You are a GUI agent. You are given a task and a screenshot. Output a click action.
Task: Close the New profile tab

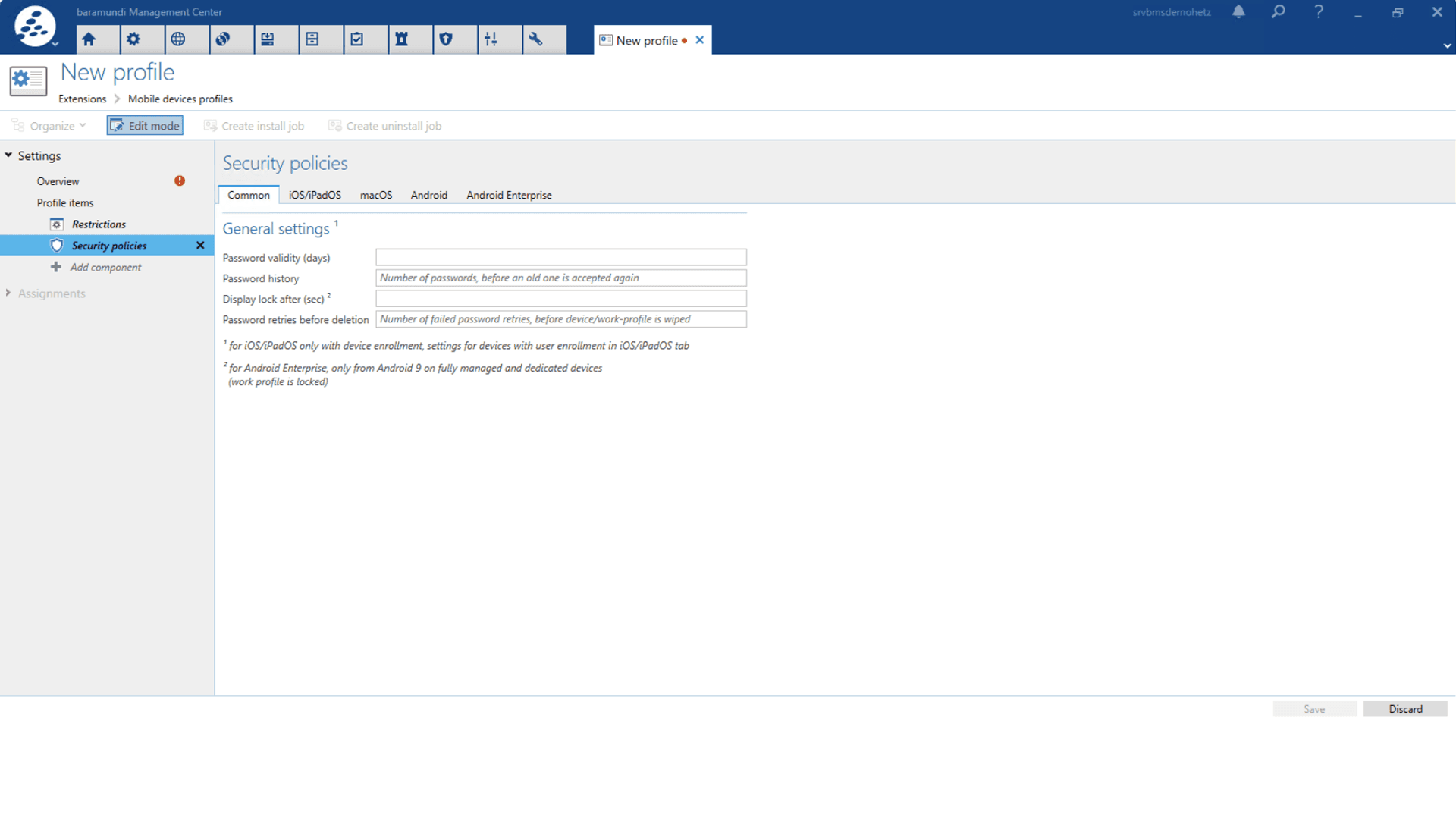699,40
